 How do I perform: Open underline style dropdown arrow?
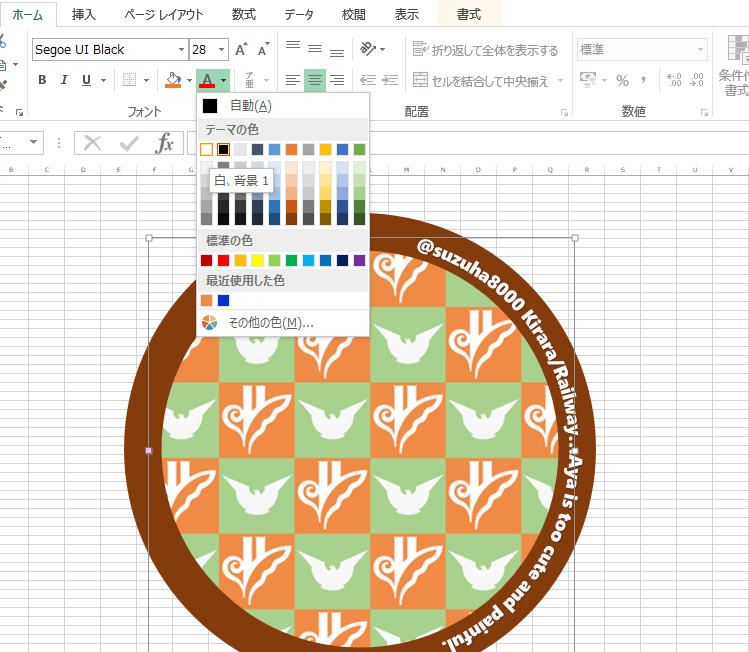tap(103, 80)
